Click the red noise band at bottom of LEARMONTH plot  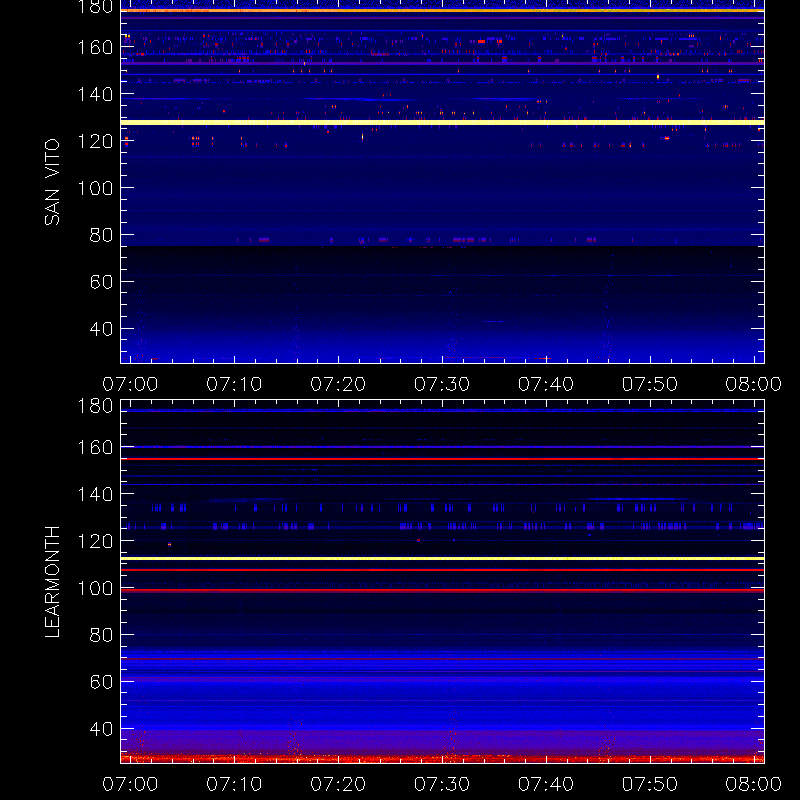pos(442,759)
